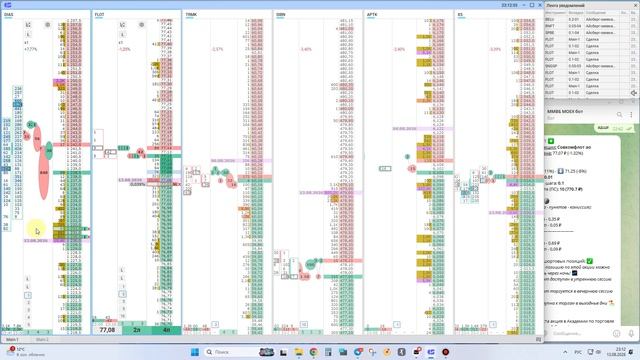Screen dimensions: 640x360
Task: Click the Инструмент column header in notifications
Action: point(556,13)
